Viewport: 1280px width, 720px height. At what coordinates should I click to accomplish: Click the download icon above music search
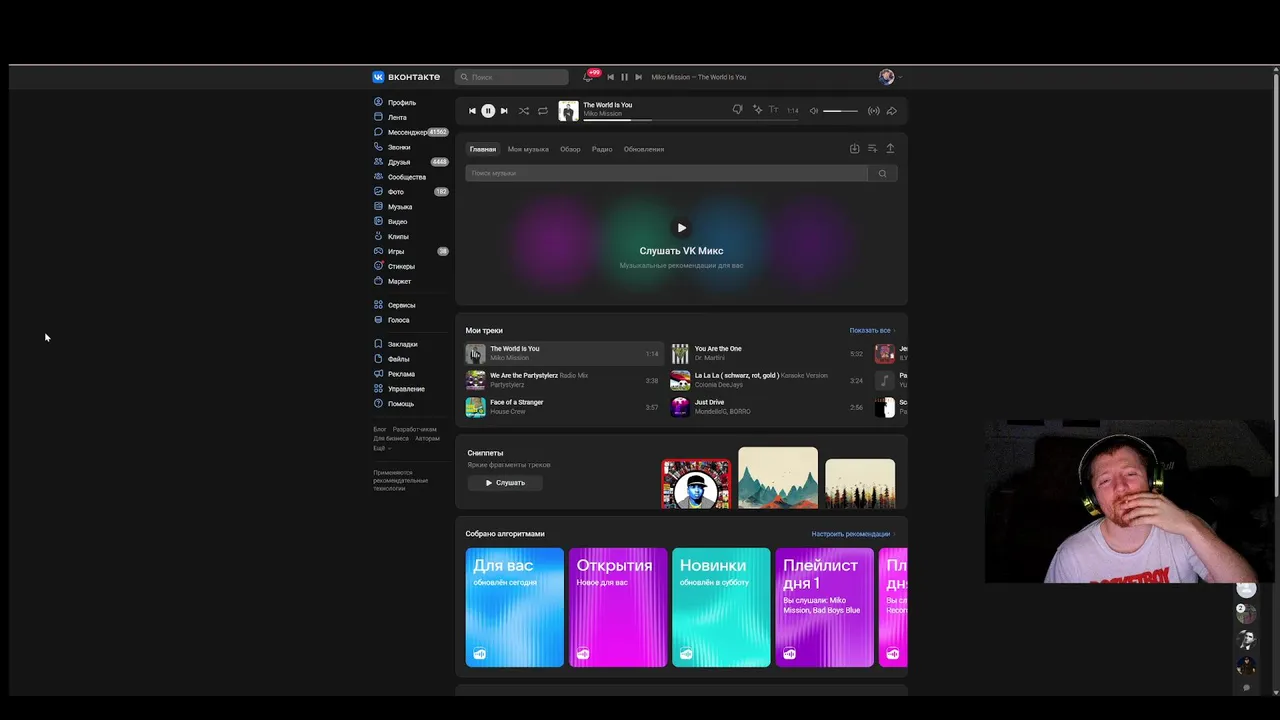tap(854, 149)
